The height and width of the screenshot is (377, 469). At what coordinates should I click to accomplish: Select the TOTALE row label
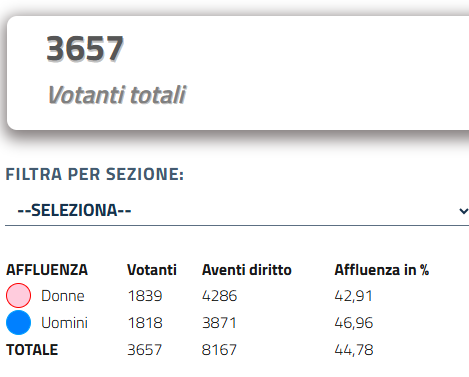(x=32, y=350)
